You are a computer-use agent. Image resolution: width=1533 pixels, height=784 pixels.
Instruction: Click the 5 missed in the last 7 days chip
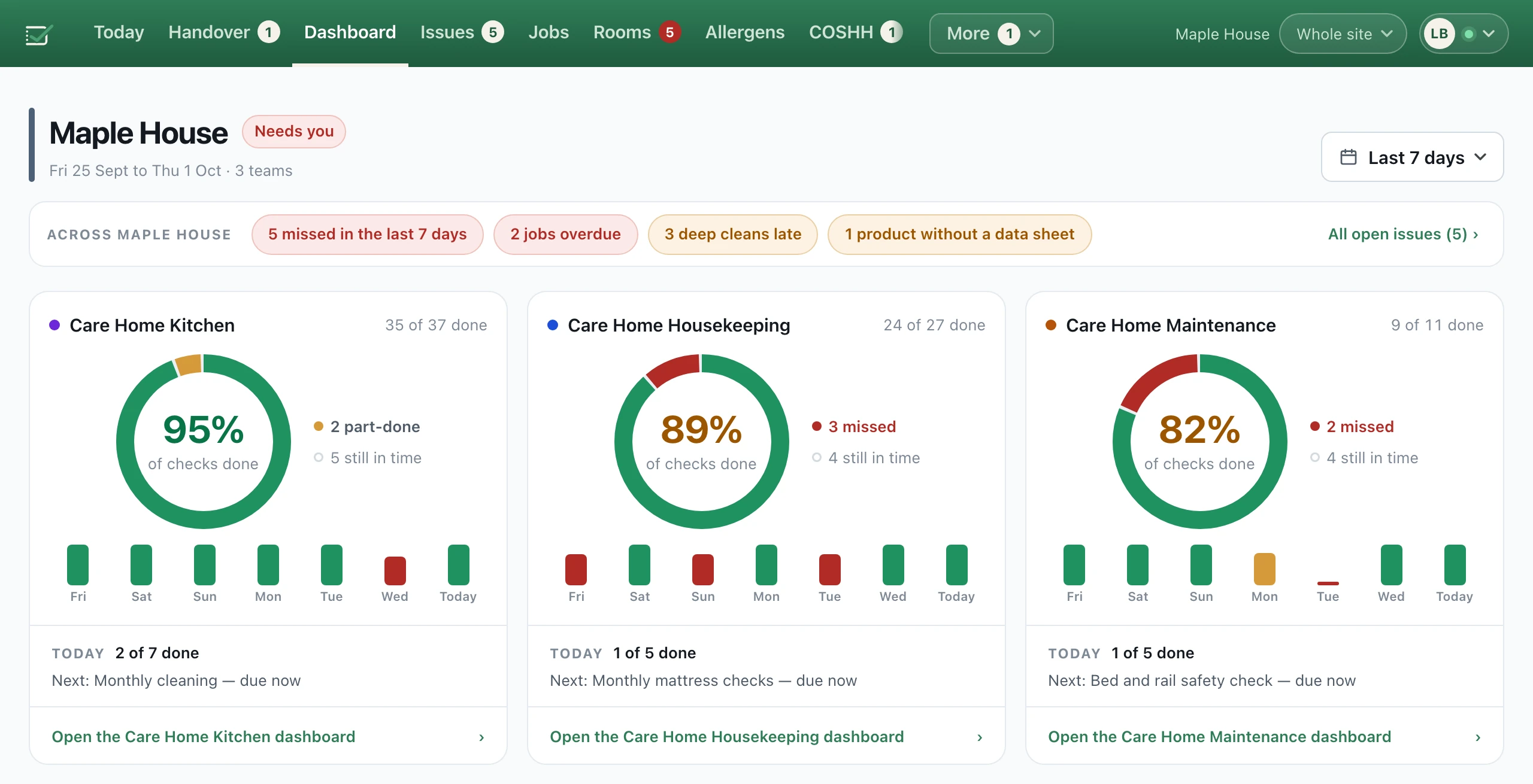click(367, 234)
